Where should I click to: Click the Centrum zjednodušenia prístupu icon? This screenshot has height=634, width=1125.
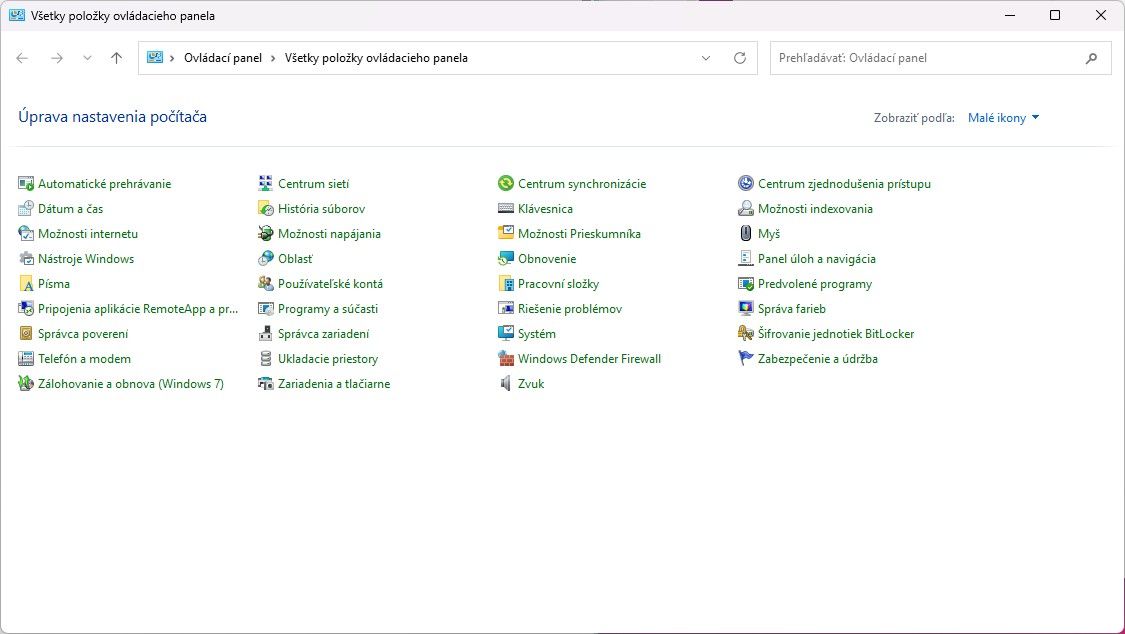point(745,184)
